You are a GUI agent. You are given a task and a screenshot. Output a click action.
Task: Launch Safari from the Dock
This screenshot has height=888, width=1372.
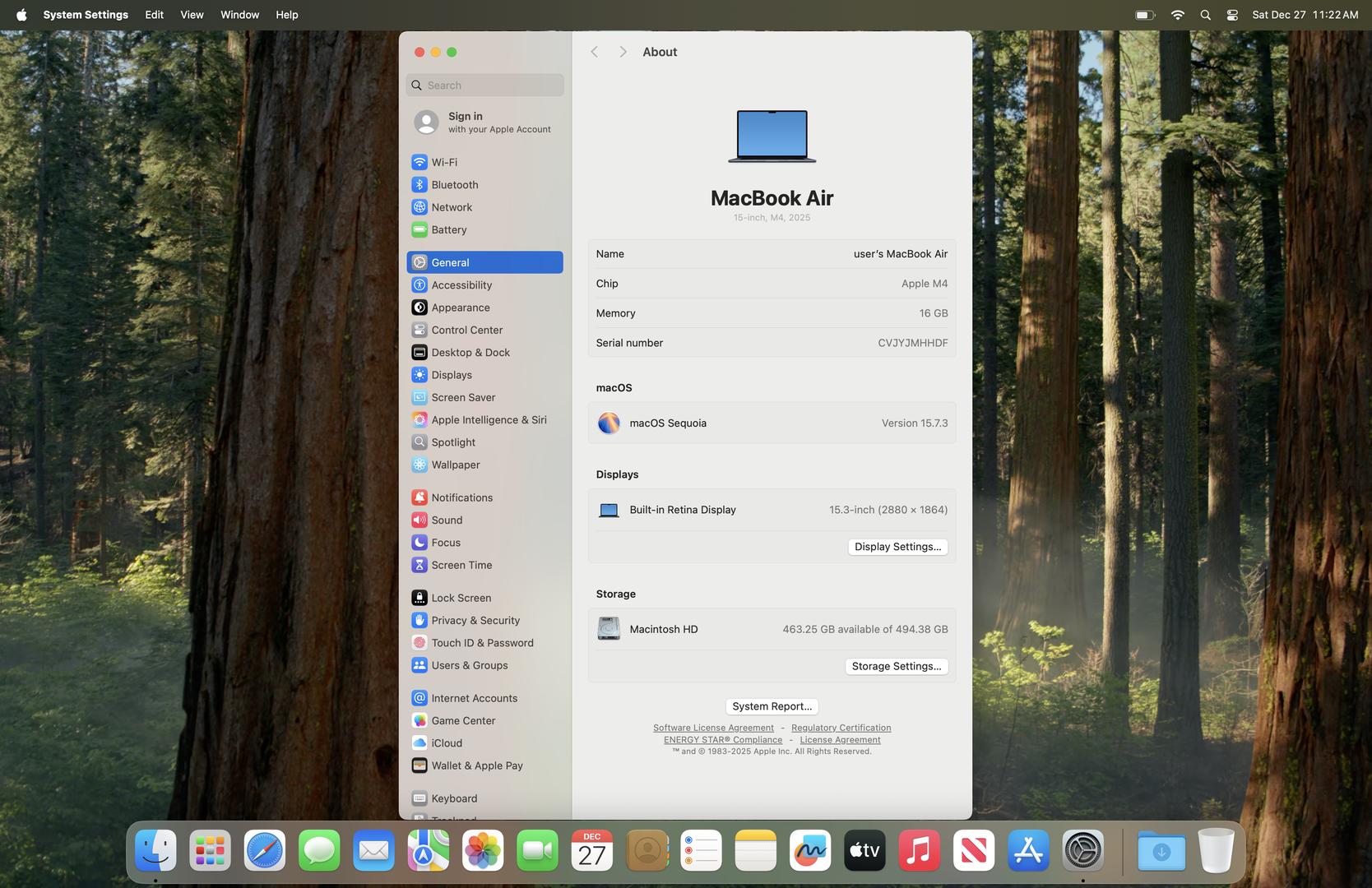click(264, 851)
